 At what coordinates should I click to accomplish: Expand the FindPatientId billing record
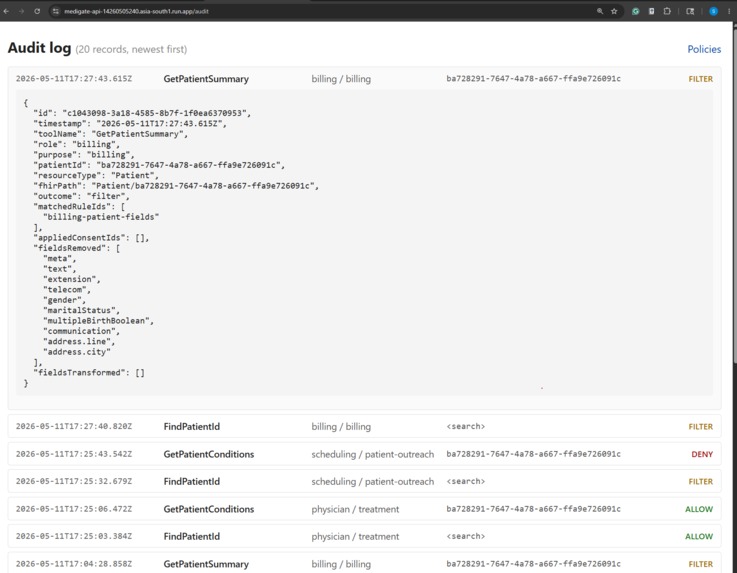pyautogui.click(x=364, y=426)
